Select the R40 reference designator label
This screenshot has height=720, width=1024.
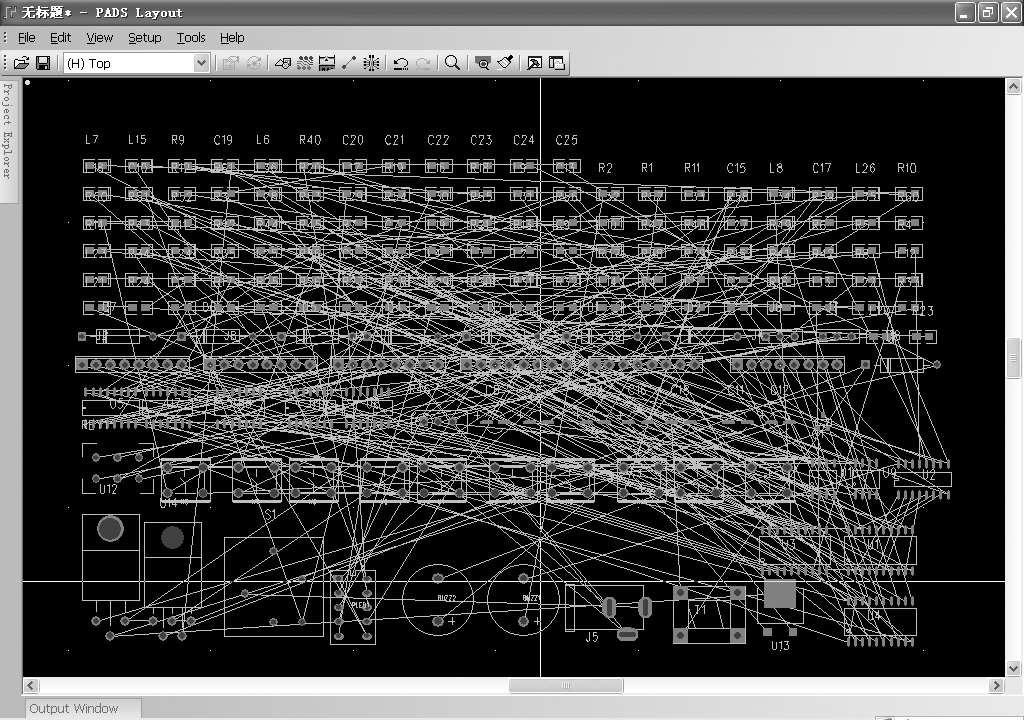tap(310, 140)
